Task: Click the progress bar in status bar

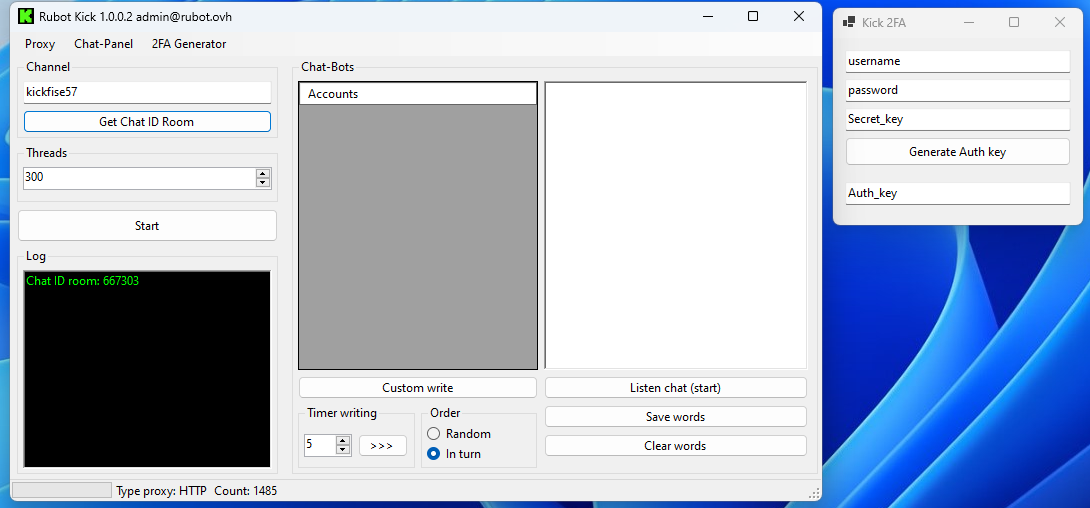Action: [x=62, y=491]
